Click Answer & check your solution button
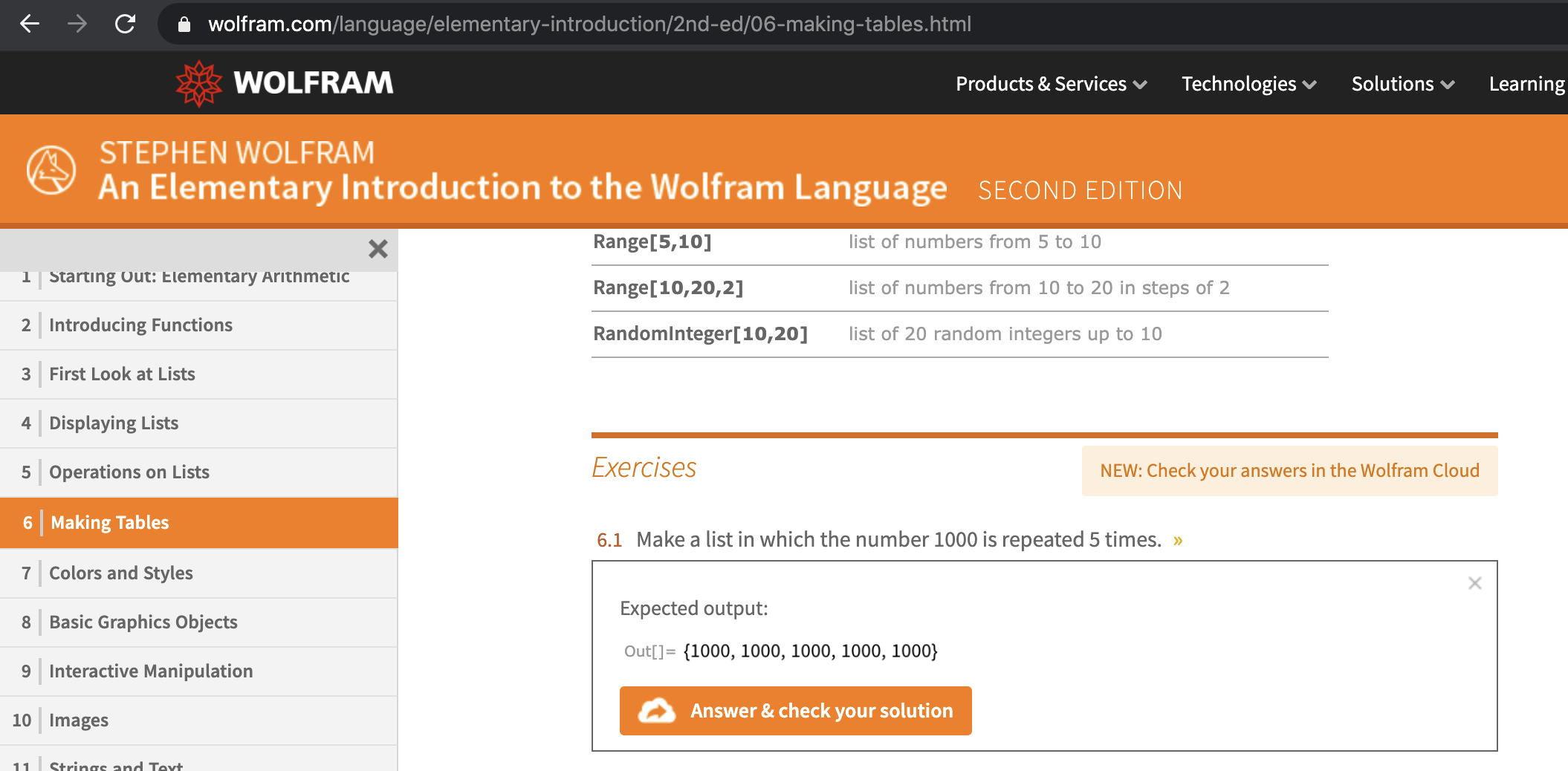 (x=795, y=711)
